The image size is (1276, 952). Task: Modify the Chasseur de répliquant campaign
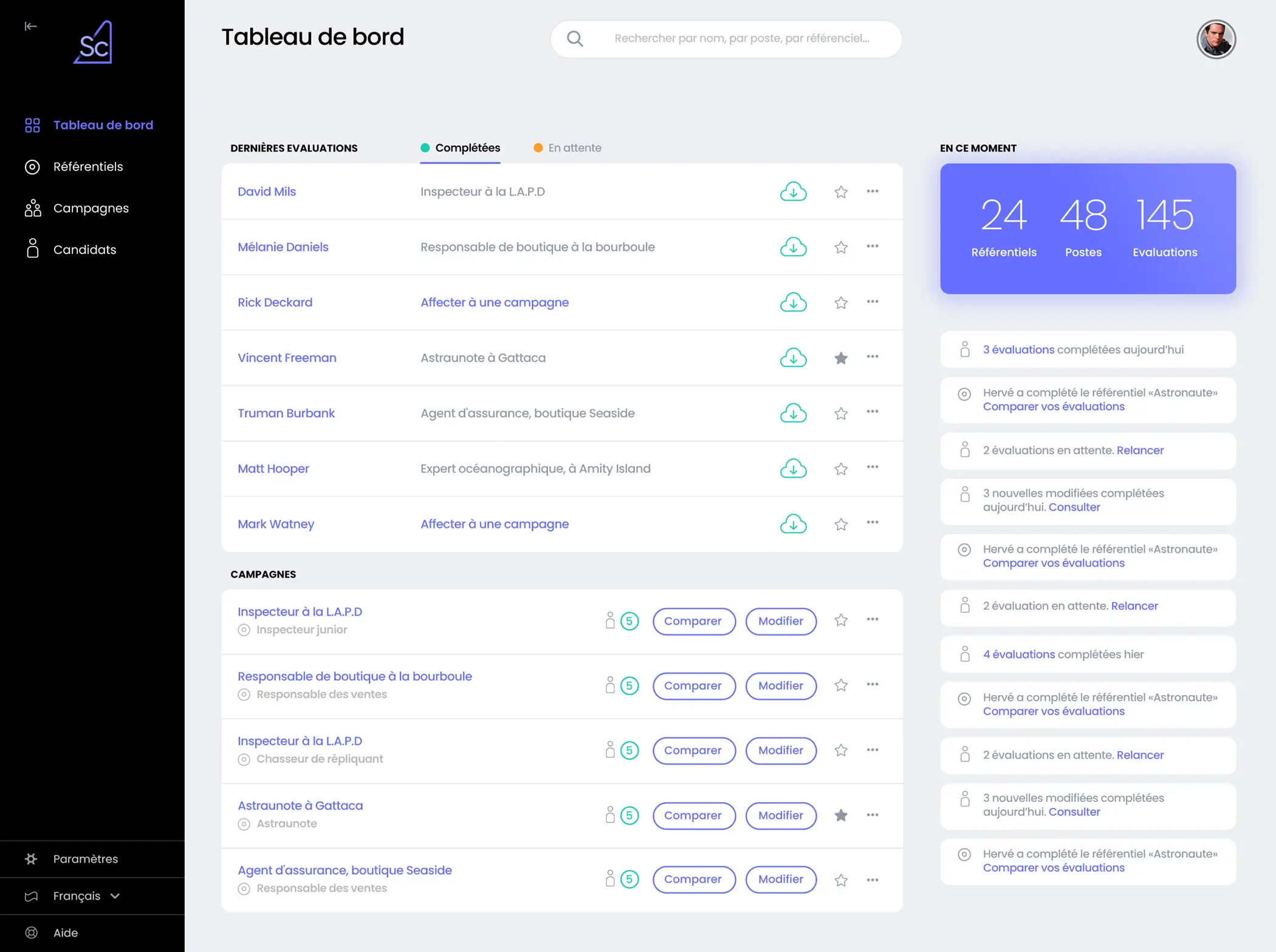point(781,750)
